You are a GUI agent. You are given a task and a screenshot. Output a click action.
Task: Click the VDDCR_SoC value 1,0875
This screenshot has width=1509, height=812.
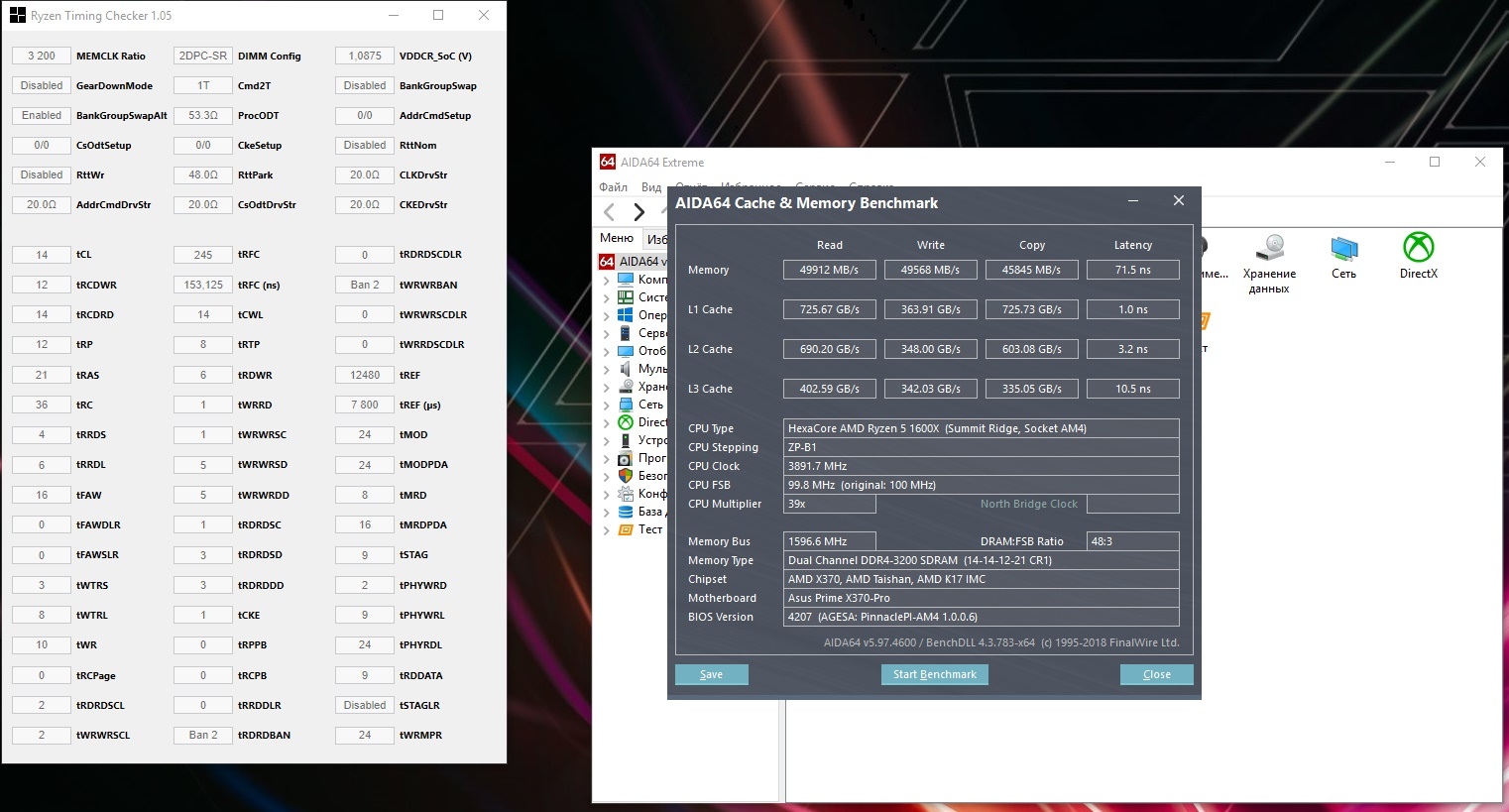click(x=365, y=56)
